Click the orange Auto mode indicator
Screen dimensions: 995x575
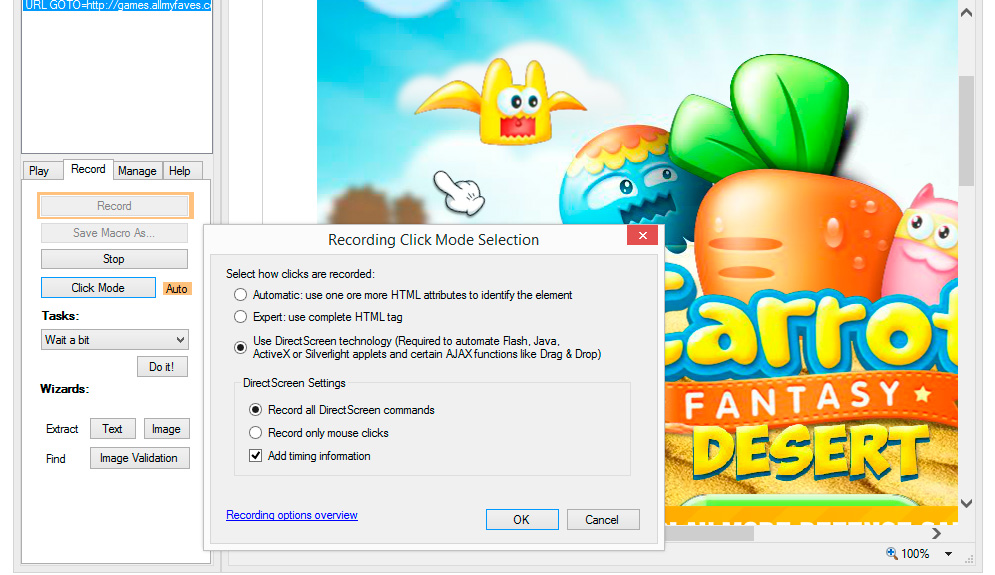tap(177, 289)
